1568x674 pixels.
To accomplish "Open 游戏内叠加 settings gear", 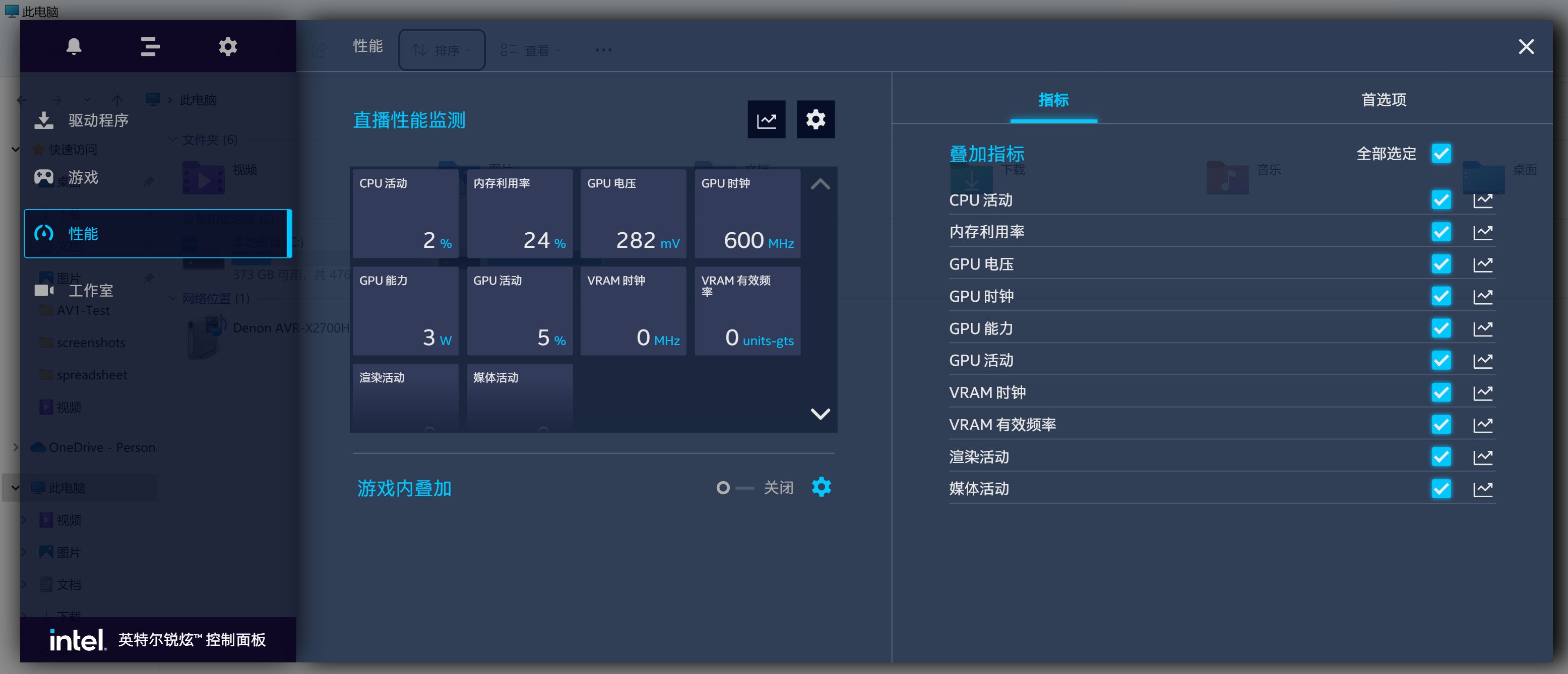I will pos(821,487).
